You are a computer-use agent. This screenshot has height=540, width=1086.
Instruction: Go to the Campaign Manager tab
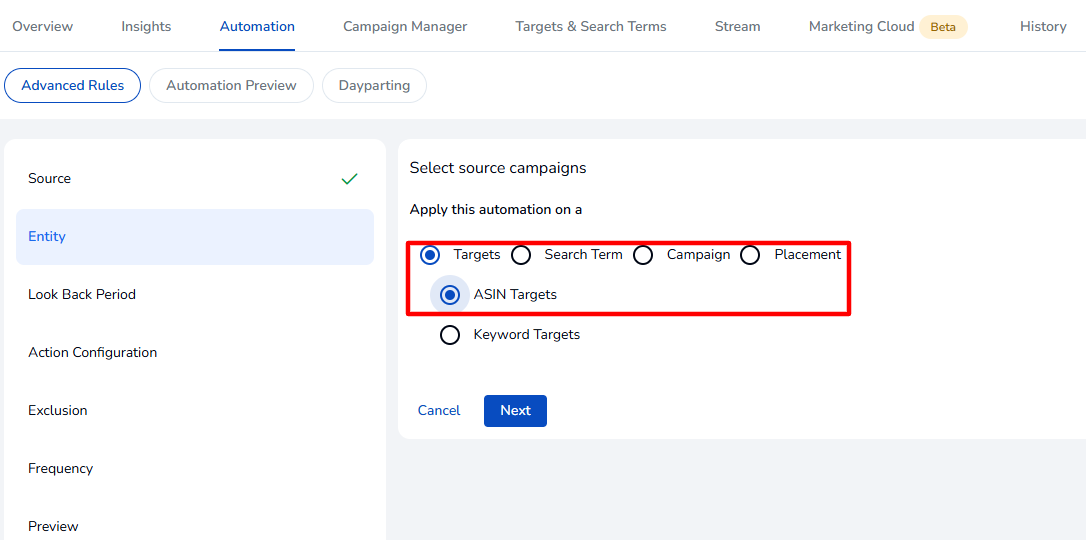(x=405, y=27)
